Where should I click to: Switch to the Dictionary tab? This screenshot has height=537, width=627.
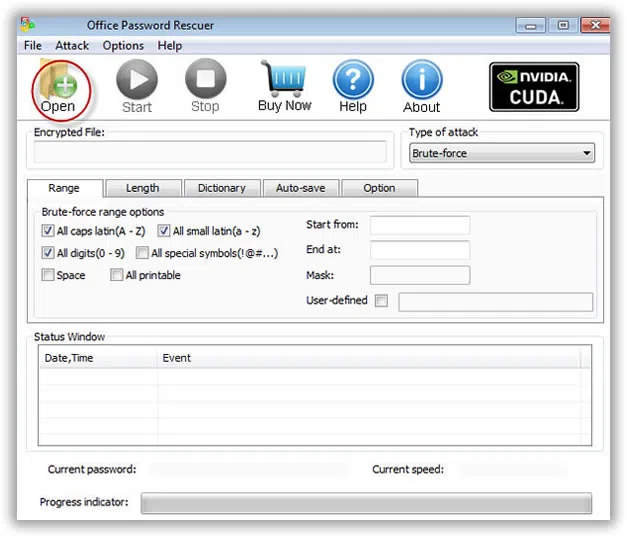click(x=222, y=188)
